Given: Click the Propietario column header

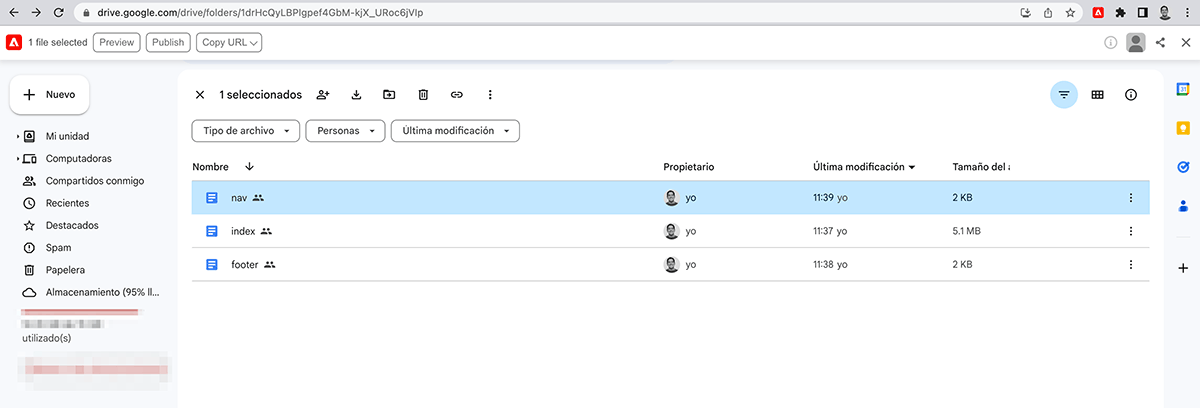Looking at the screenshot, I should [x=688, y=167].
